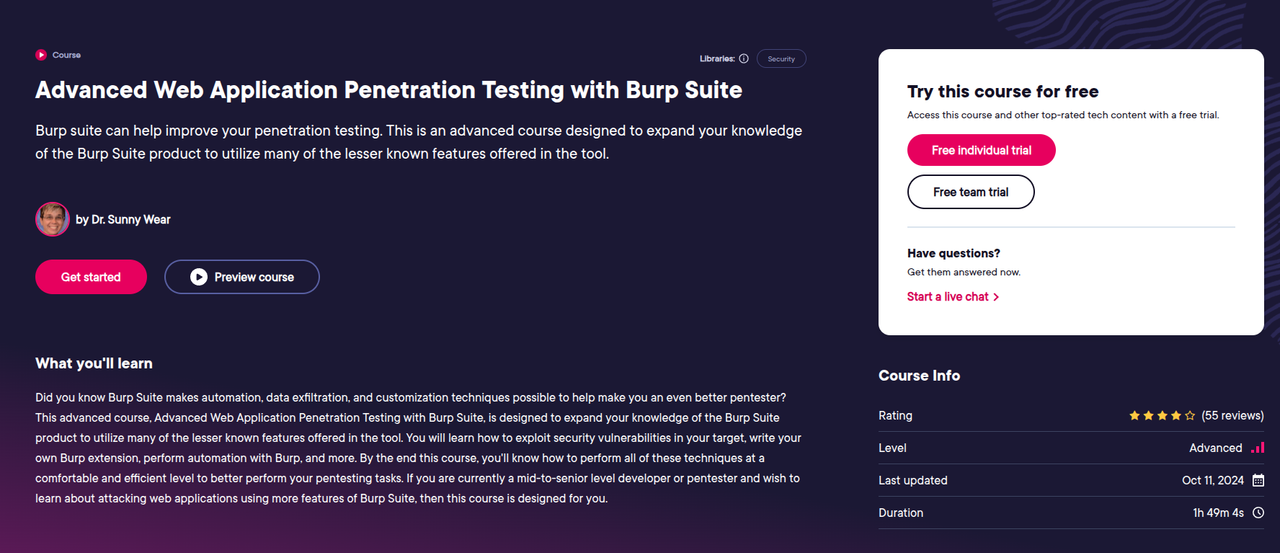The width and height of the screenshot is (1280, 553).
Task: Click the Have questions? text
Action: click(x=953, y=253)
